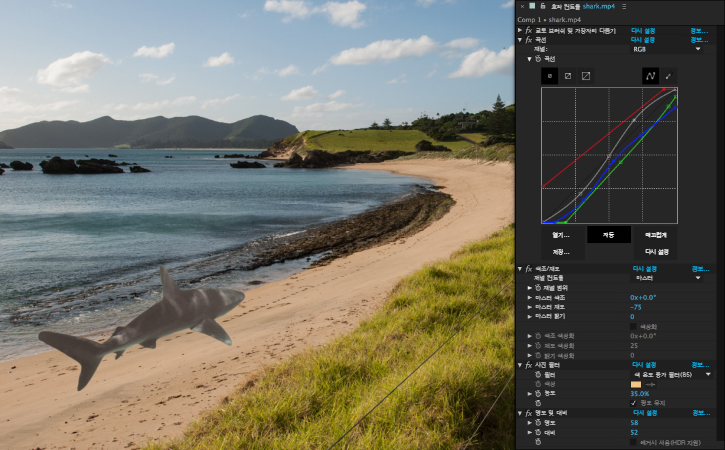The height and width of the screenshot is (450, 725).
Task: Click the orange photo filter color swatch
Action: pyautogui.click(x=636, y=384)
